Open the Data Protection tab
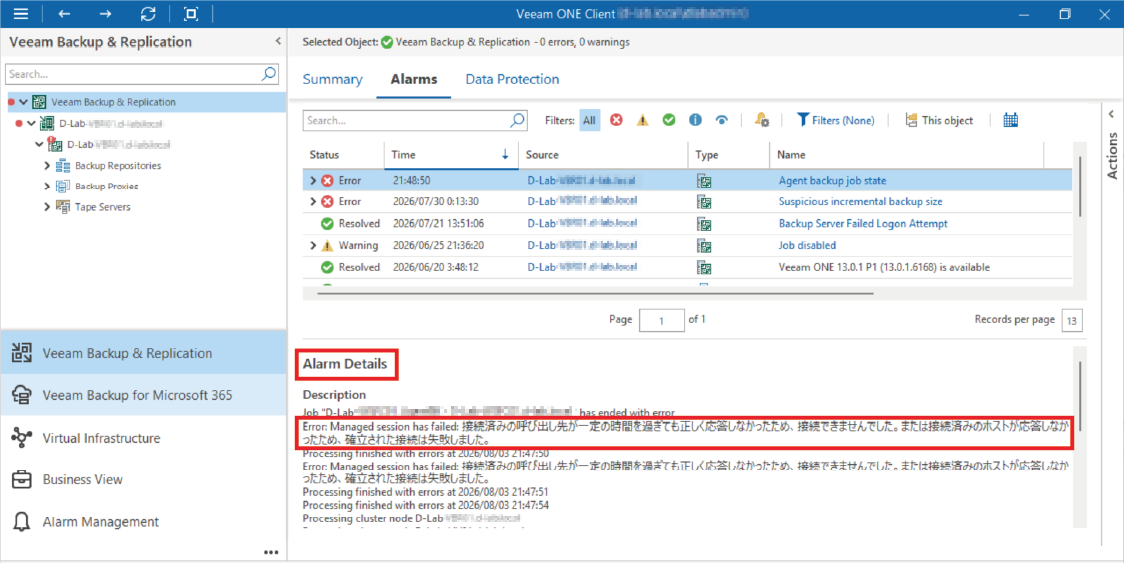The image size is (1125, 563). click(512, 79)
